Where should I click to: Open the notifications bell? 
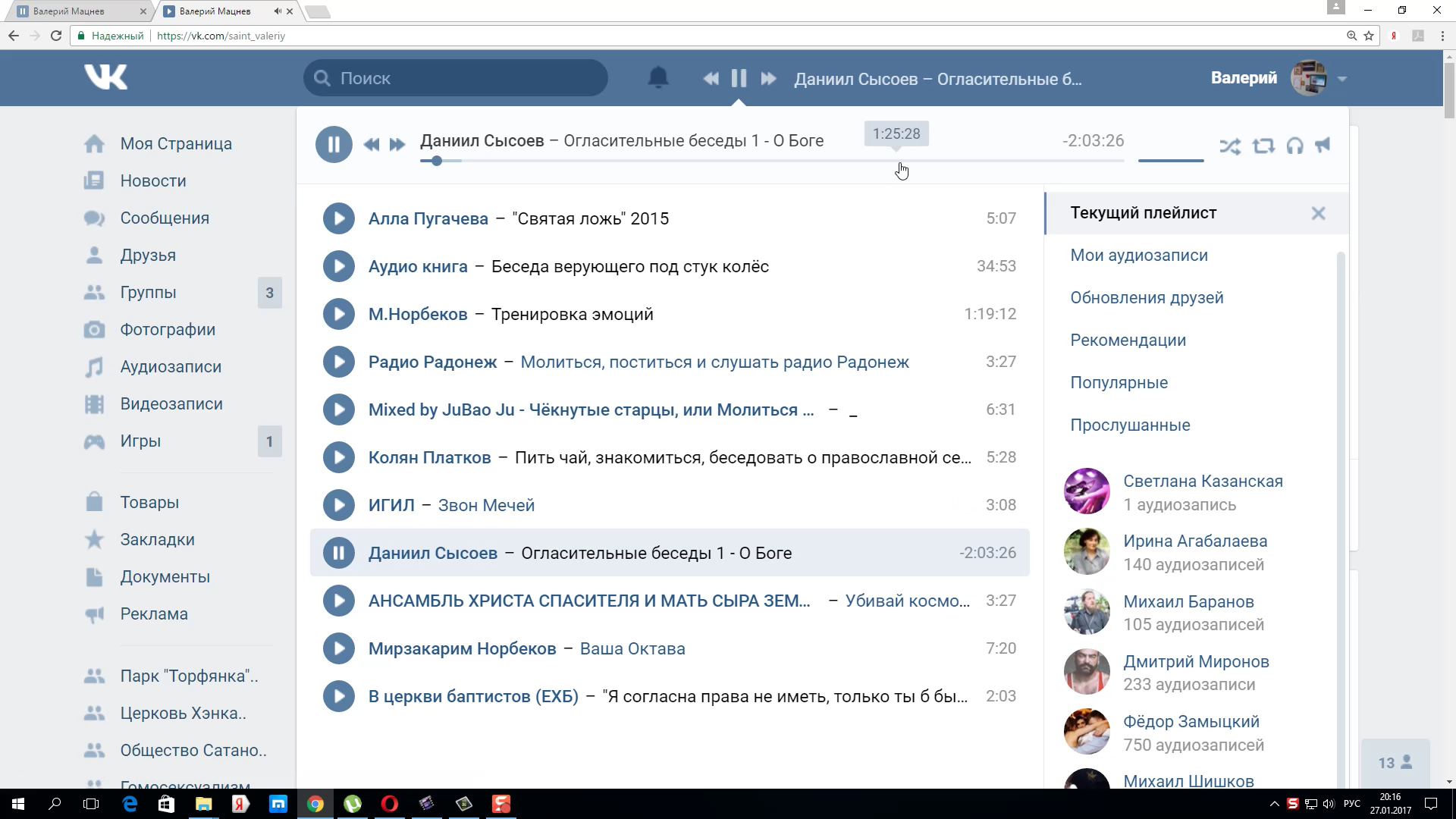point(658,78)
